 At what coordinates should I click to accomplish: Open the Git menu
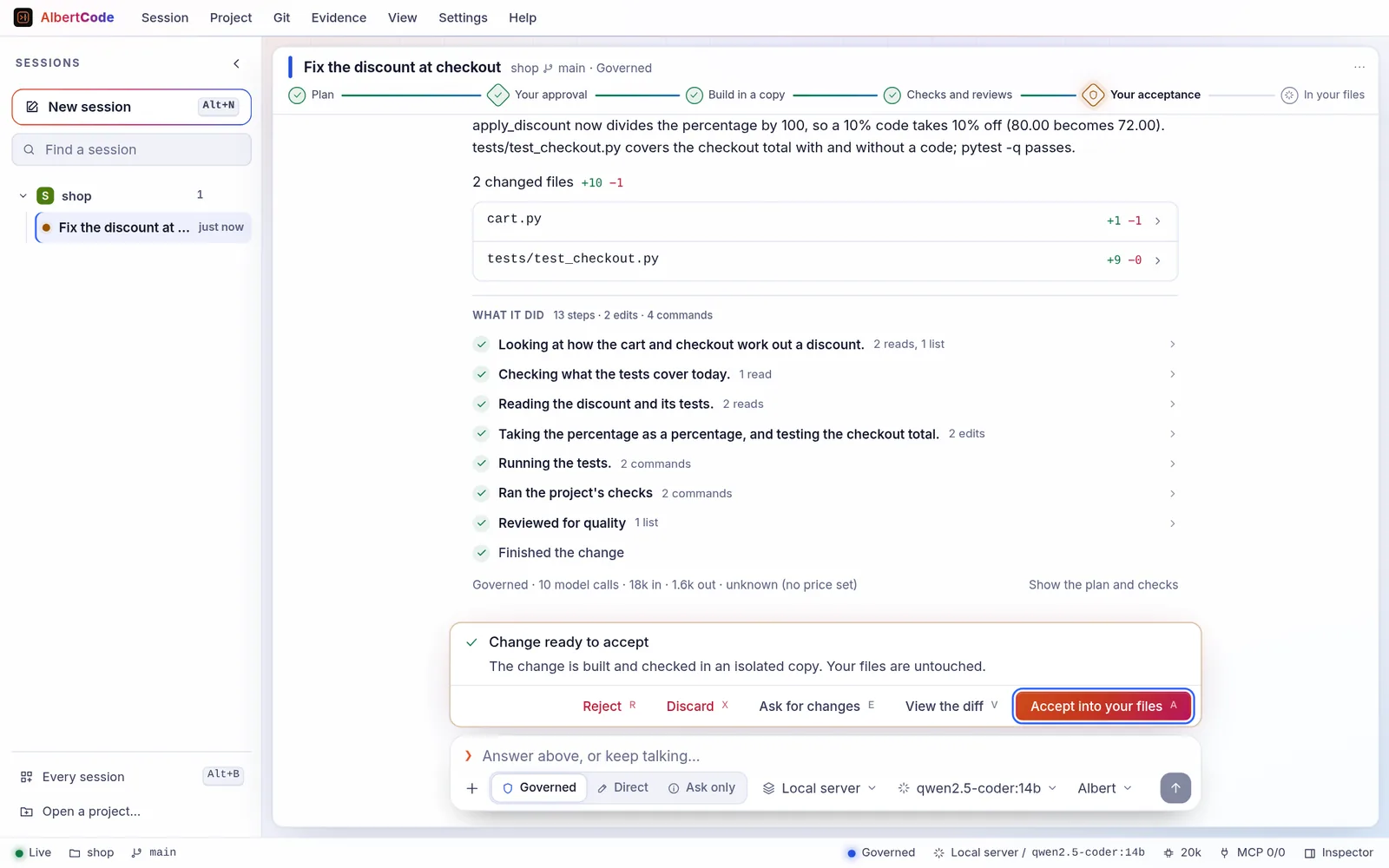coord(281,17)
